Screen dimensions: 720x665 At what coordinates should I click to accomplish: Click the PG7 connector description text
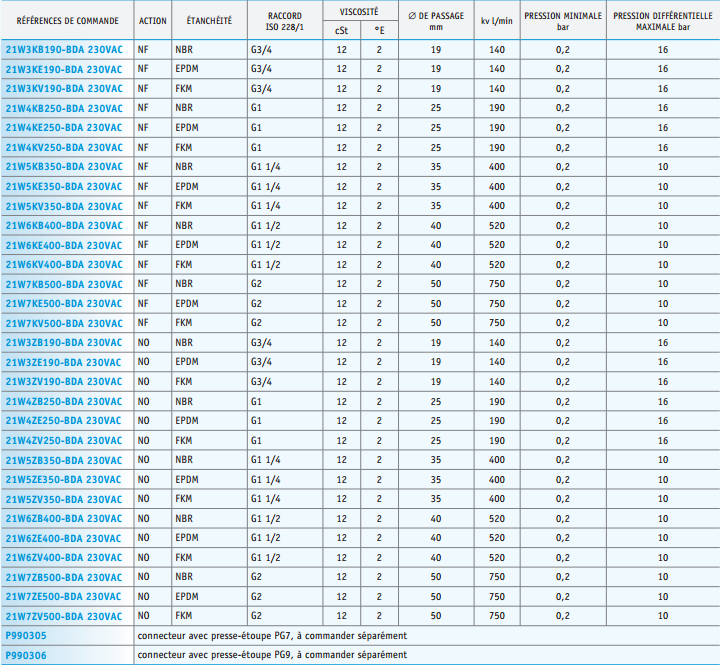tap(272, 635)
